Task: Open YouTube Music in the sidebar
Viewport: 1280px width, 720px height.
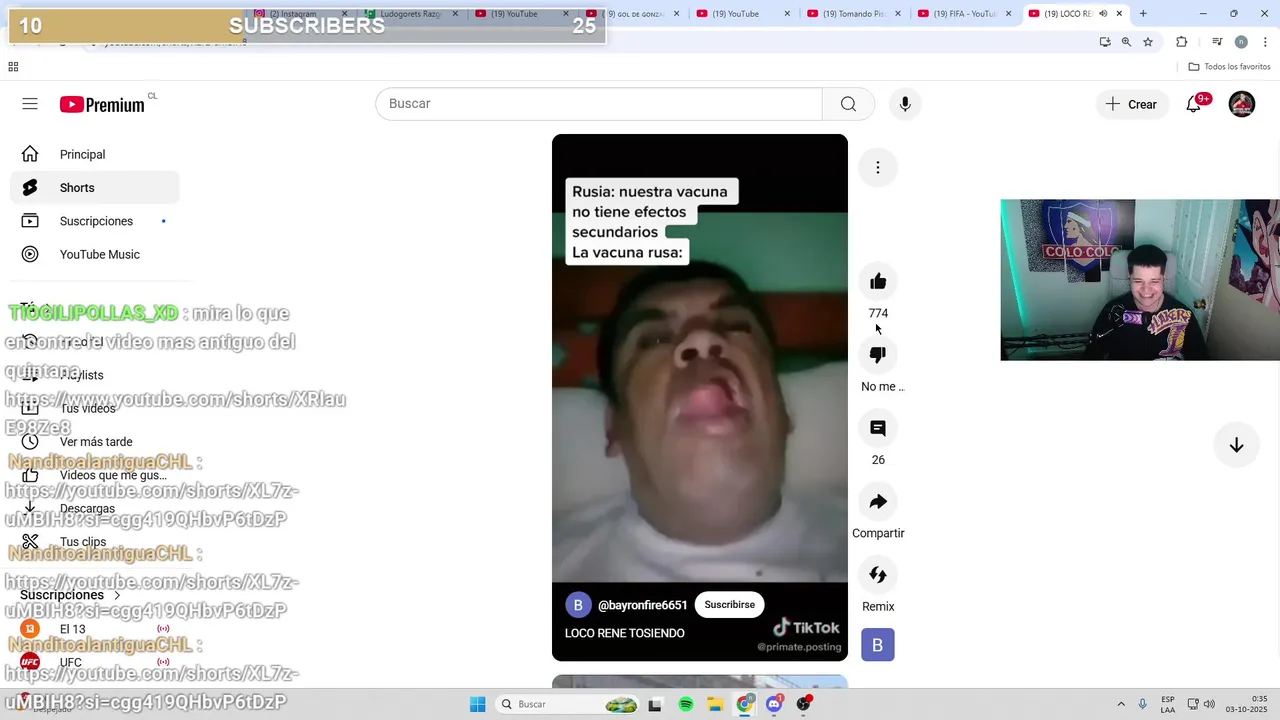Action: [95, 254]
